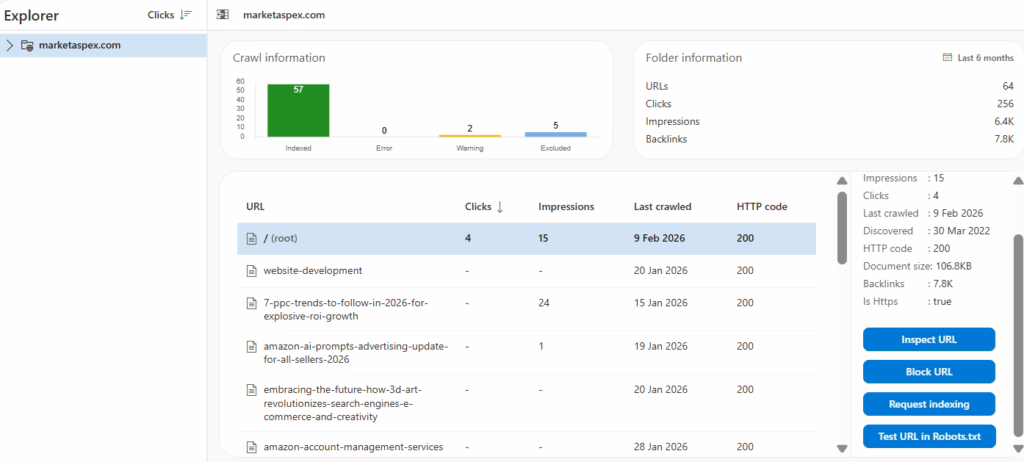Click the Block URL button
Viewport: 1024px width, 462px height.
(x=929, y=372)
